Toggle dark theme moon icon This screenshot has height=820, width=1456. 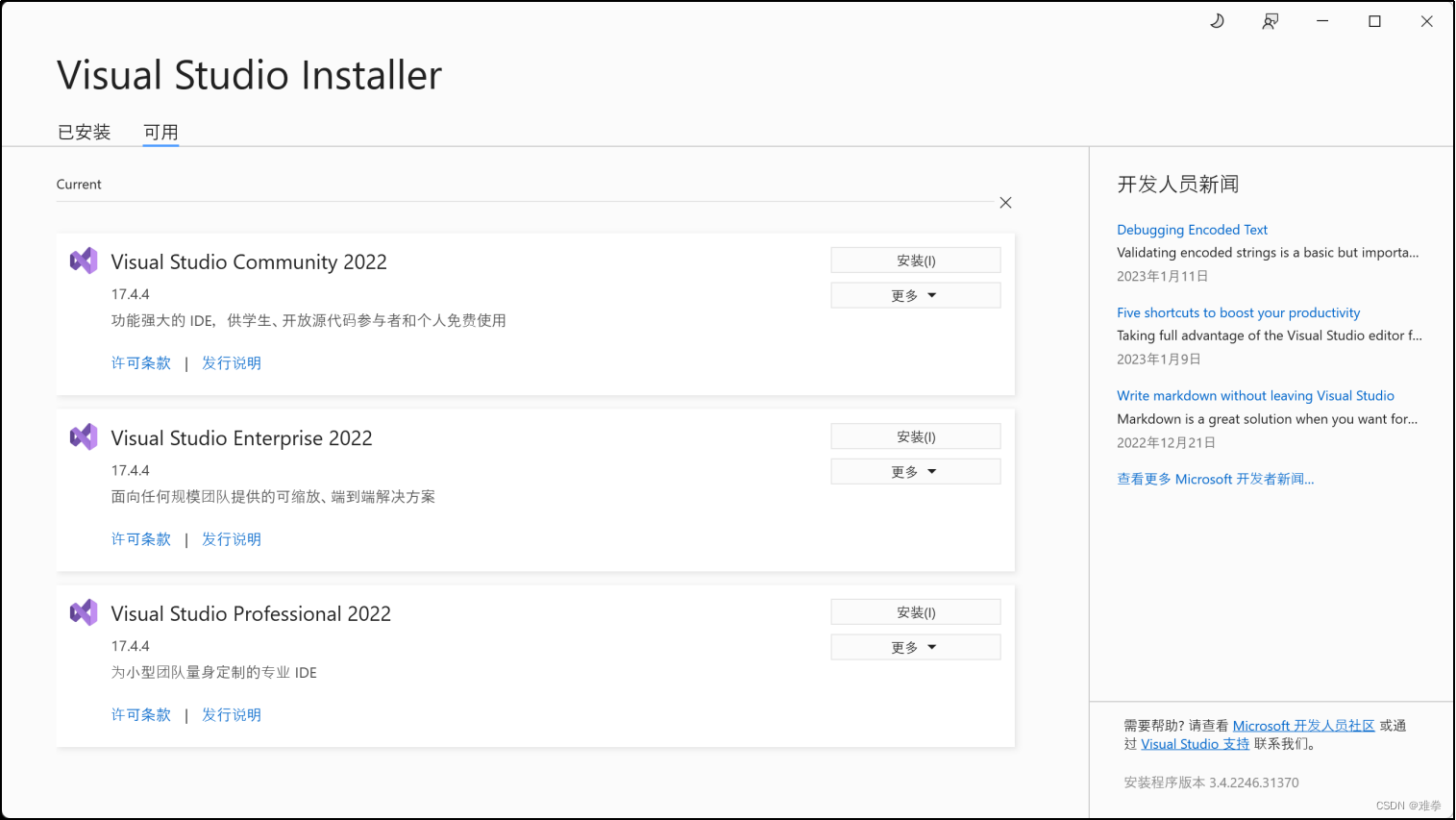click(1217, 21)
